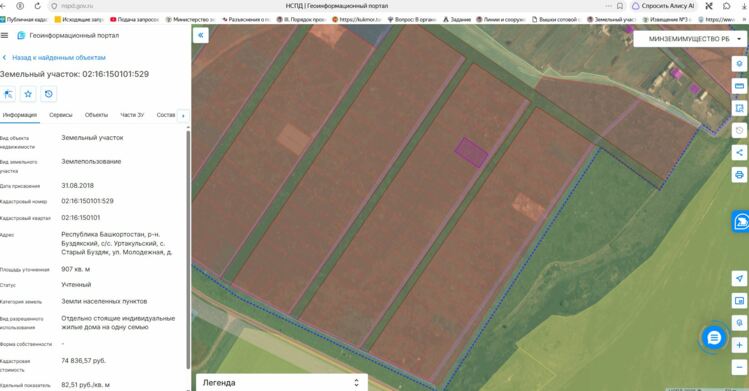
Task: Open the Подача запросов bookmark
Action: pos(134,20)
